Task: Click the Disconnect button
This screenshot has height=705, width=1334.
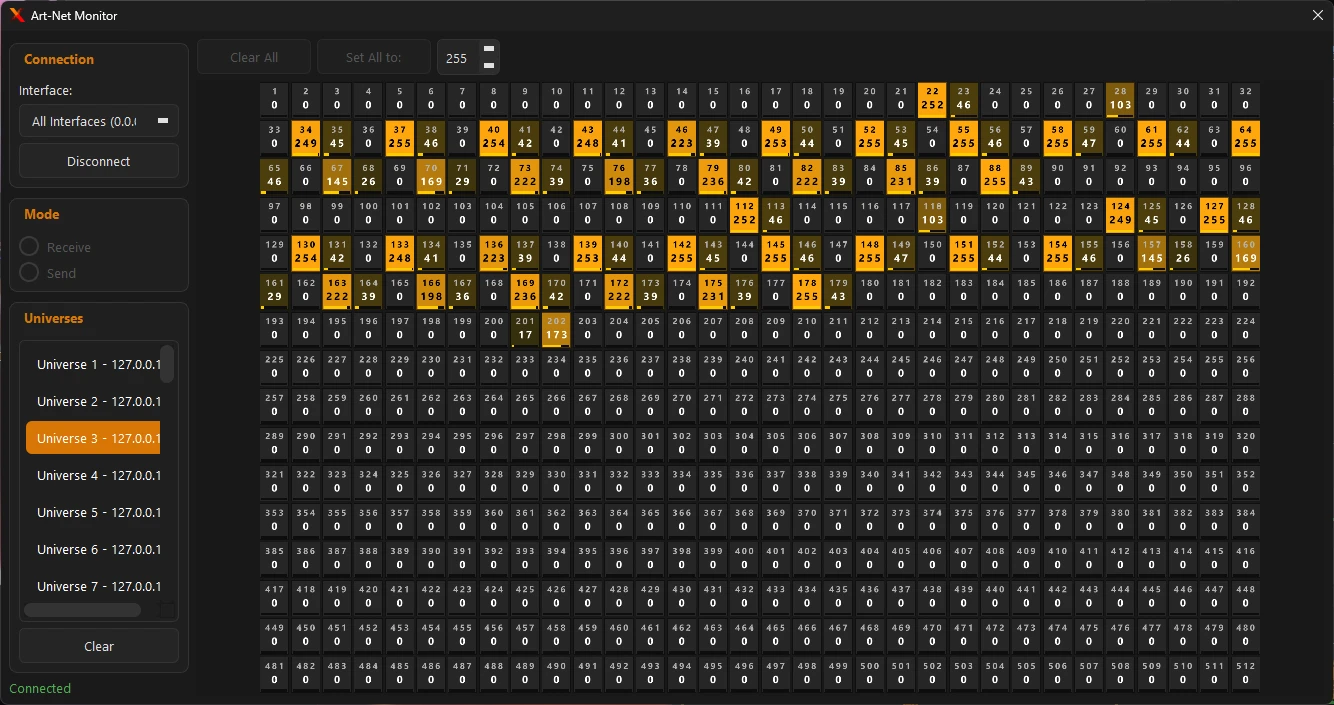Action: 99,161
